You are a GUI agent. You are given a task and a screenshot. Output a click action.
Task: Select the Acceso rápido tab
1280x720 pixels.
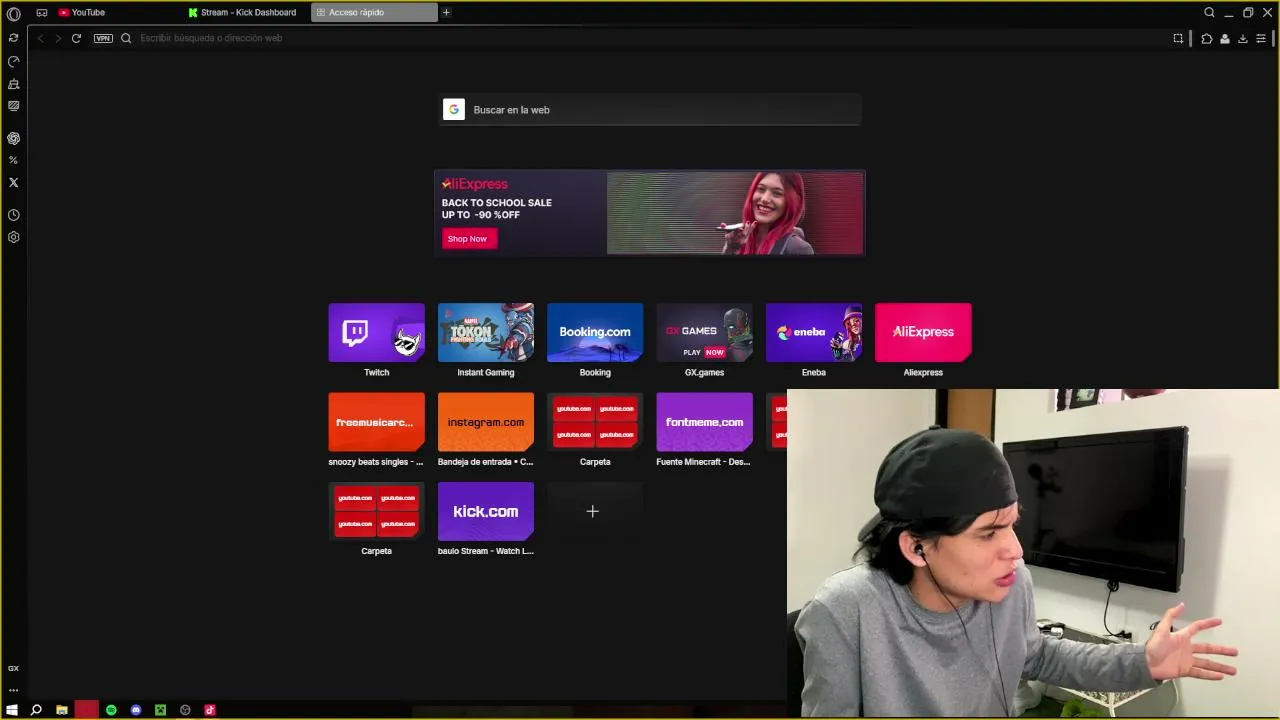tap(374, 13)
